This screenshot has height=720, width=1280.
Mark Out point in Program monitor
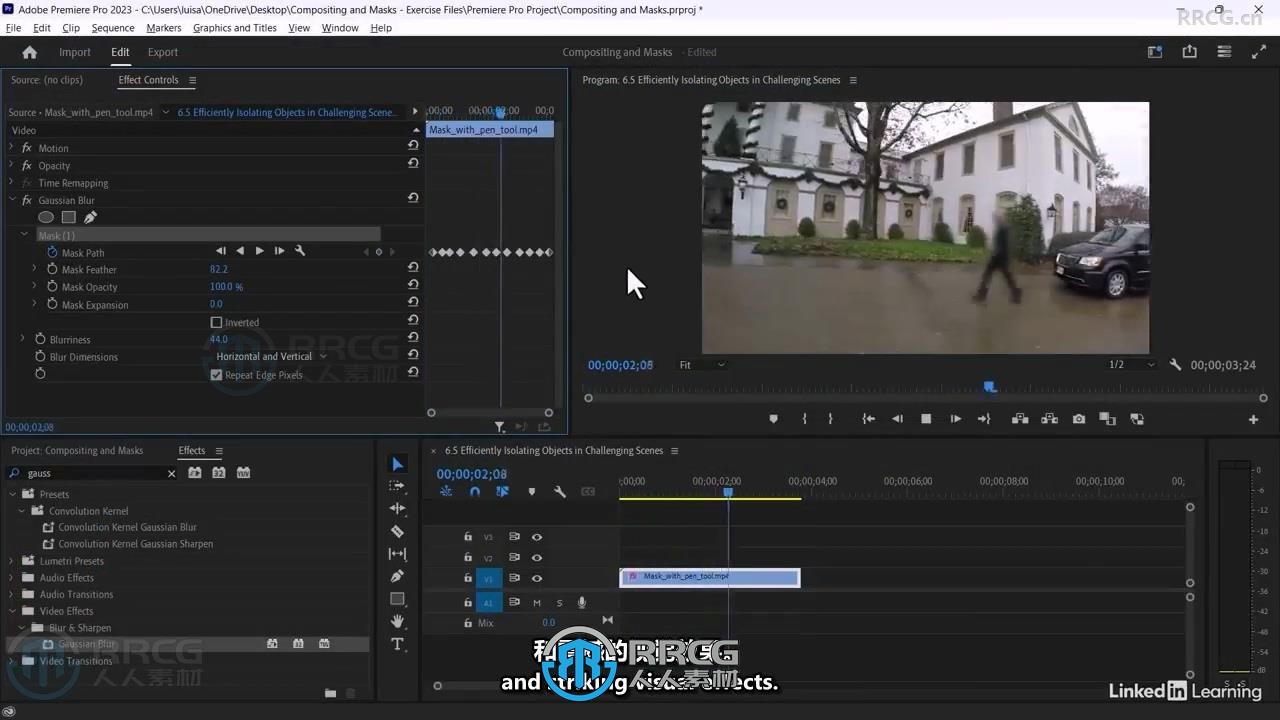(830, 419)
